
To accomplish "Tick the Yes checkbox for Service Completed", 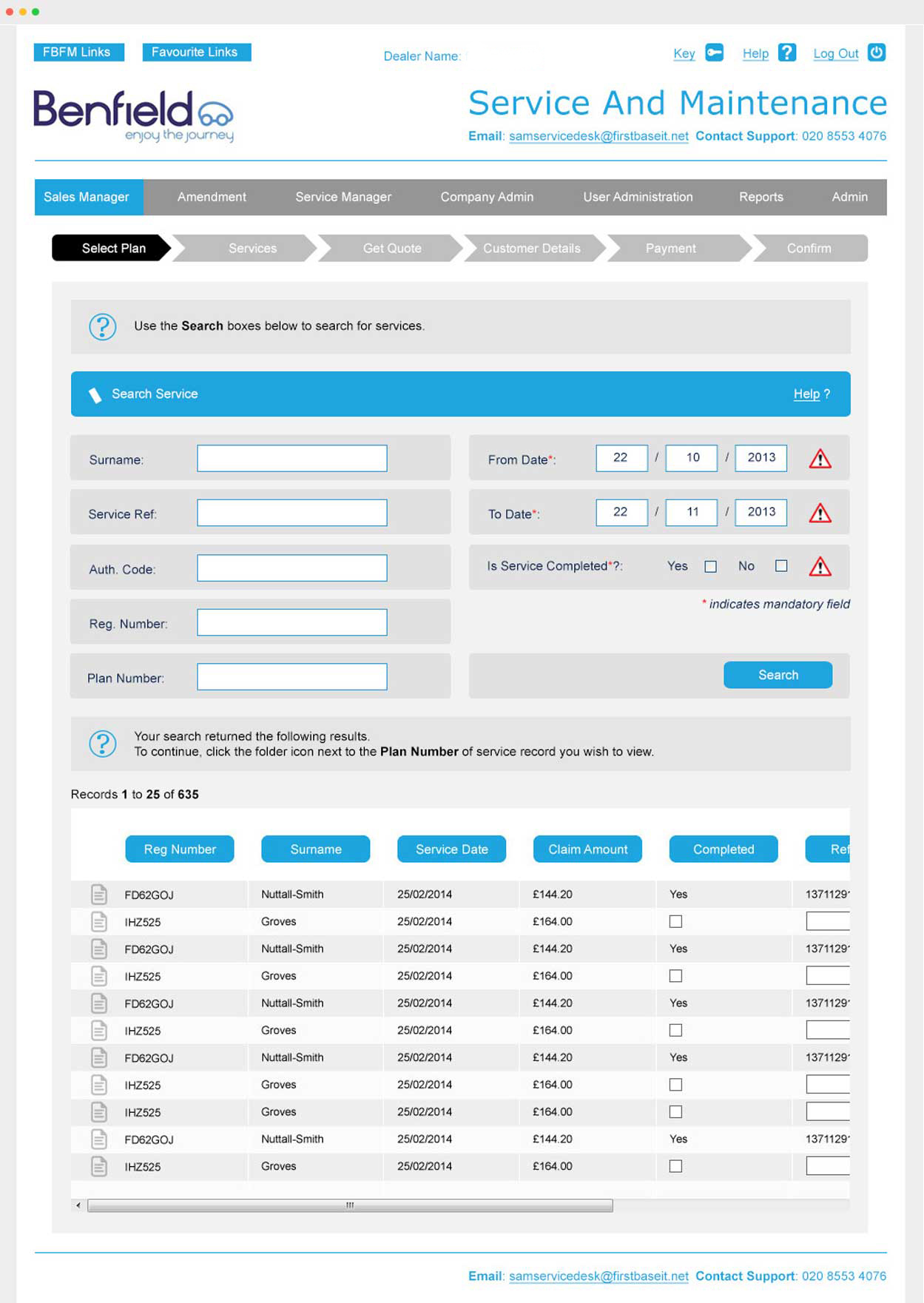I will click(710, 567).
